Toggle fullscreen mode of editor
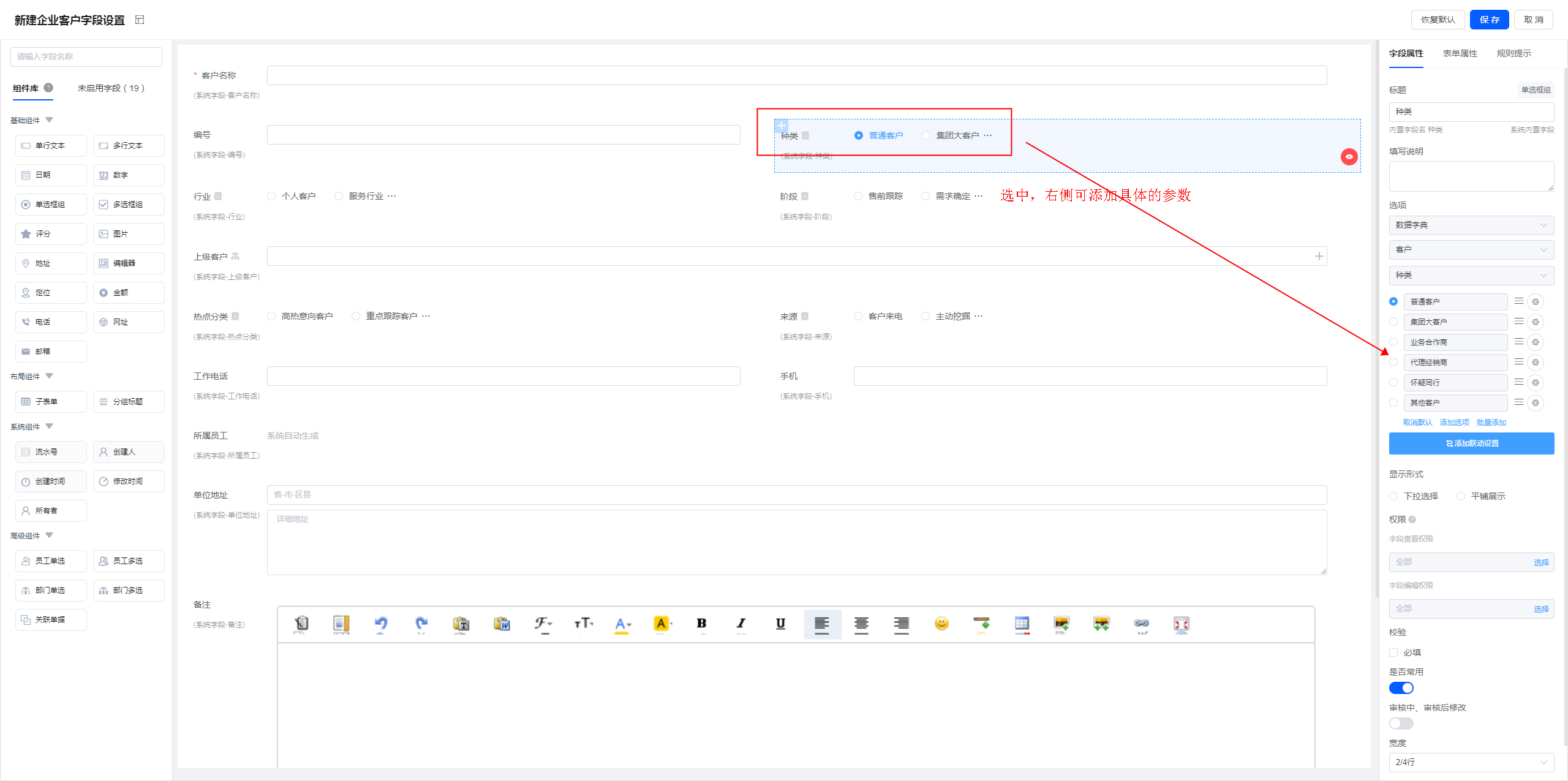This screenshot has width=1568, height=781. pyautogui.click(x=1182, y=624)
